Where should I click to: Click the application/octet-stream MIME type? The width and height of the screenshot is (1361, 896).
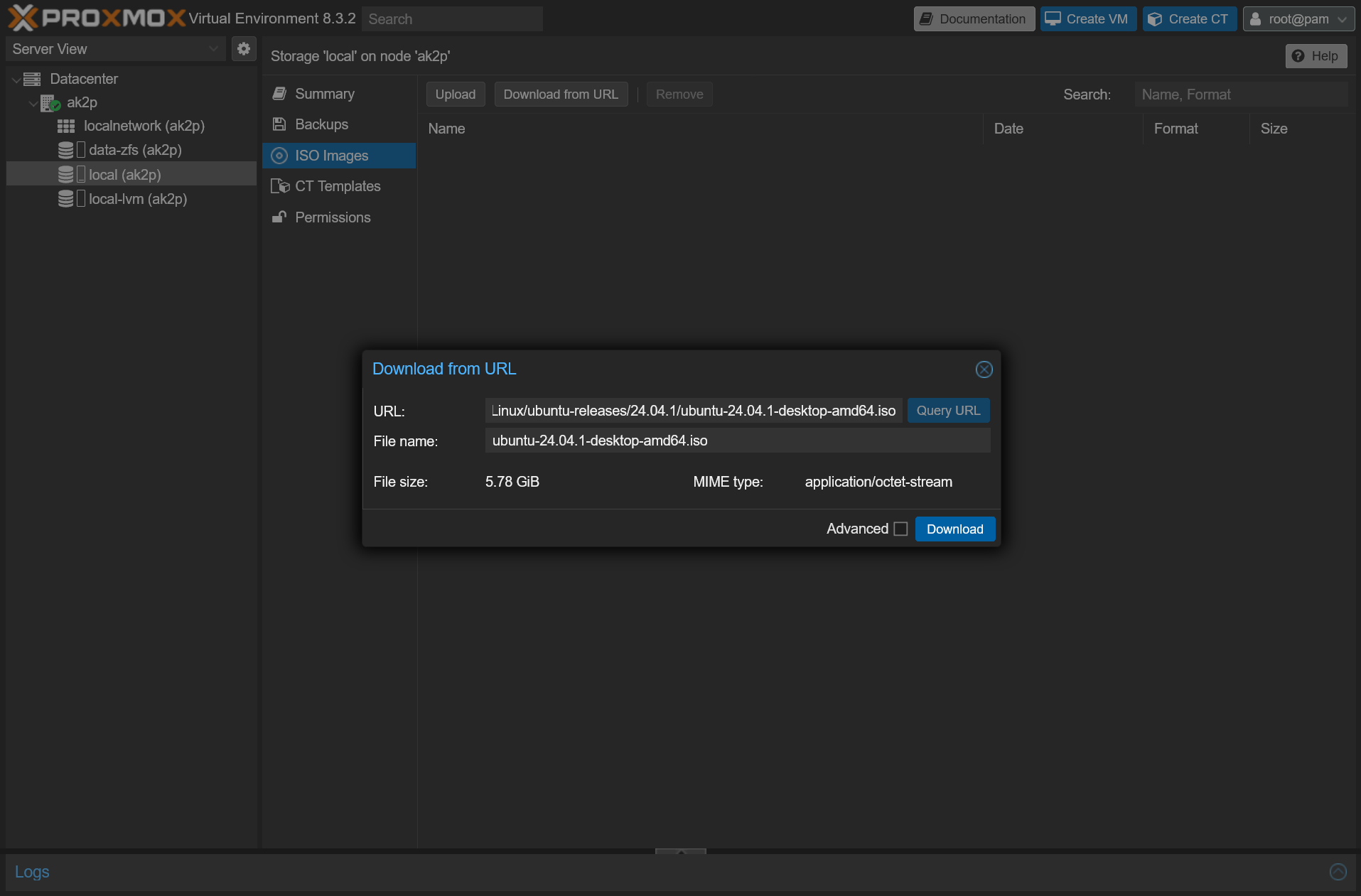[878, 482]
